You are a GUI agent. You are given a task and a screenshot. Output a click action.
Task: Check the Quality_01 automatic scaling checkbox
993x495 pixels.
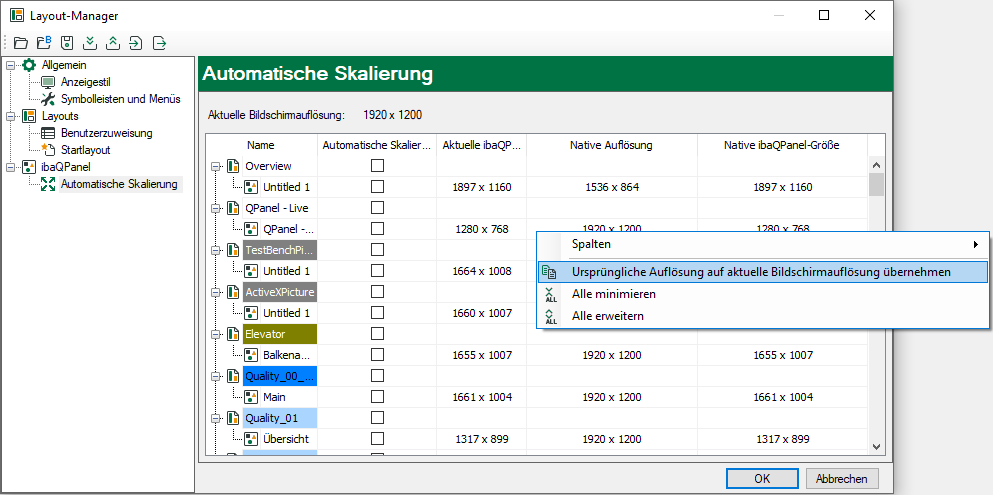(x=377, y=418)
